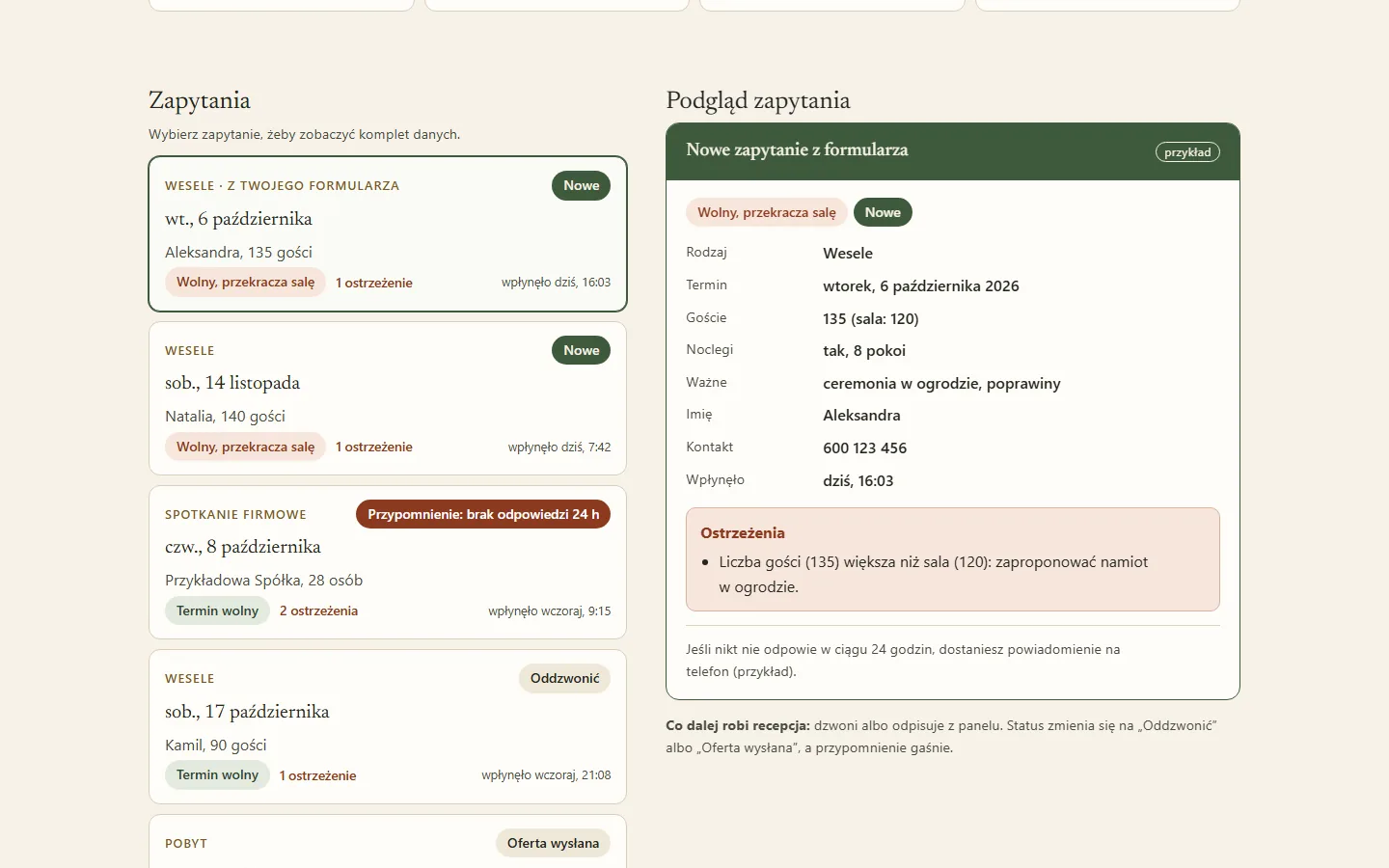Click the "Zapytania" section heading
Image resolution: width=1389 pixels, height=868 pixels.
tap(200, 100)
